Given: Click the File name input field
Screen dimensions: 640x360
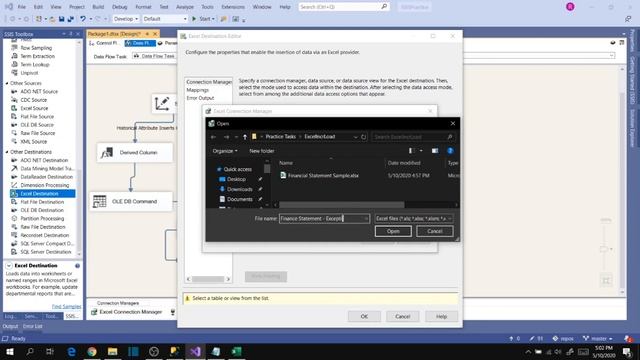Looking at the screenshot, I should [324, 219].
